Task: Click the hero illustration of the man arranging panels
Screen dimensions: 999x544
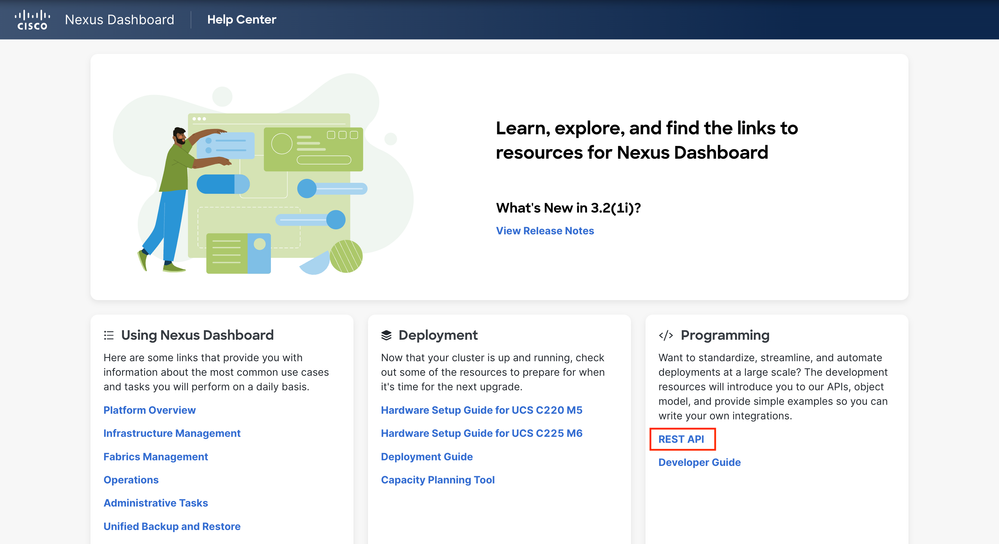Action: (262, 175)
